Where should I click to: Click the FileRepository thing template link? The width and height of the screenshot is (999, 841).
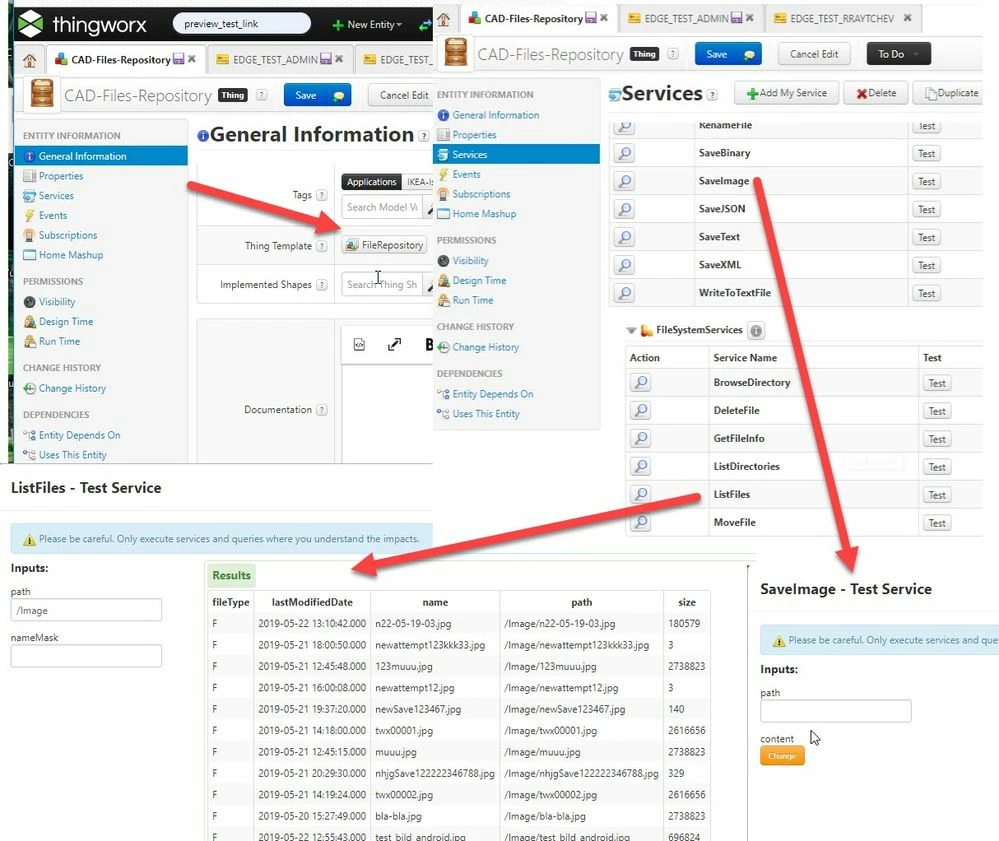coord(384,245)
